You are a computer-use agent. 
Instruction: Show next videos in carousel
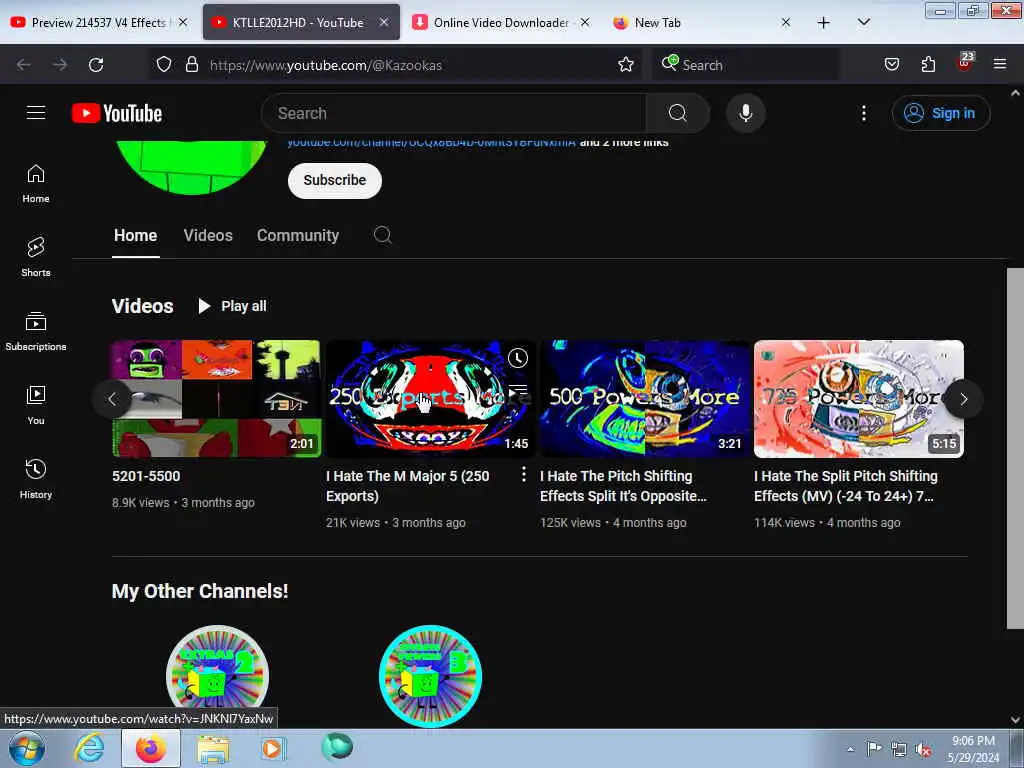(963, 399)
